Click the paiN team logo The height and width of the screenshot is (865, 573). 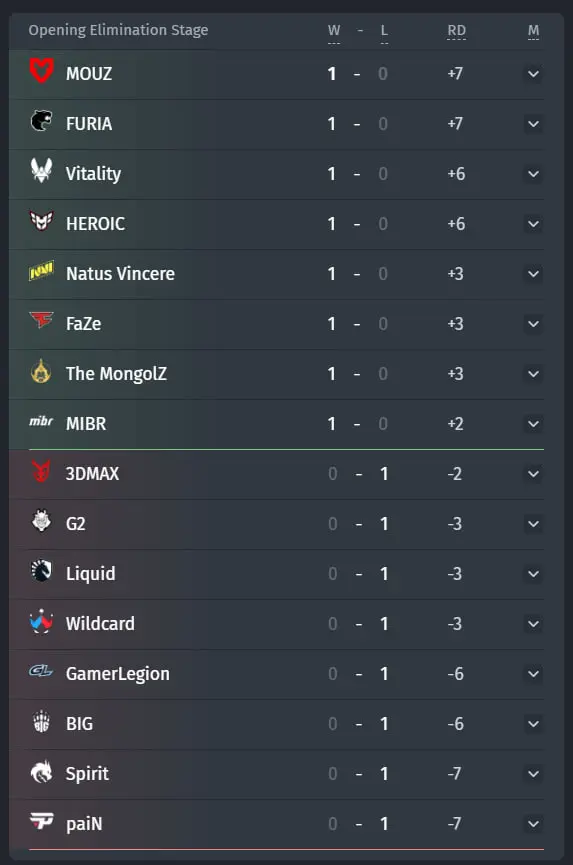coord(41,821)
